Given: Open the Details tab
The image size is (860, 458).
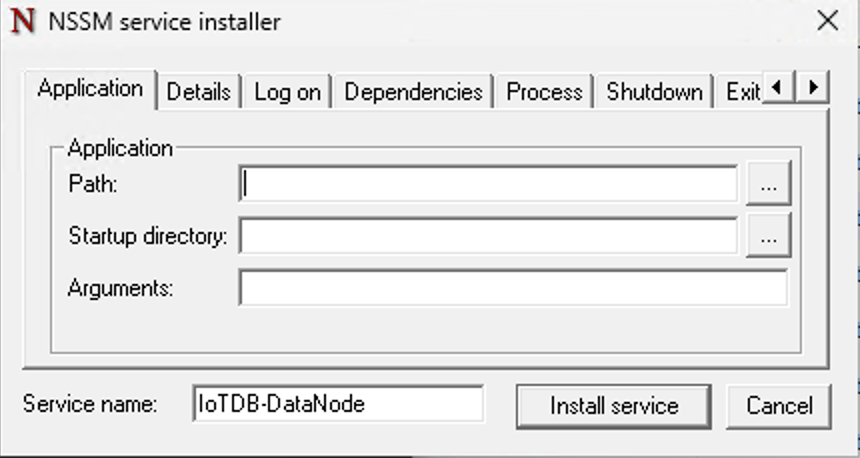Looking at the screenshot, I should point(198,92).
